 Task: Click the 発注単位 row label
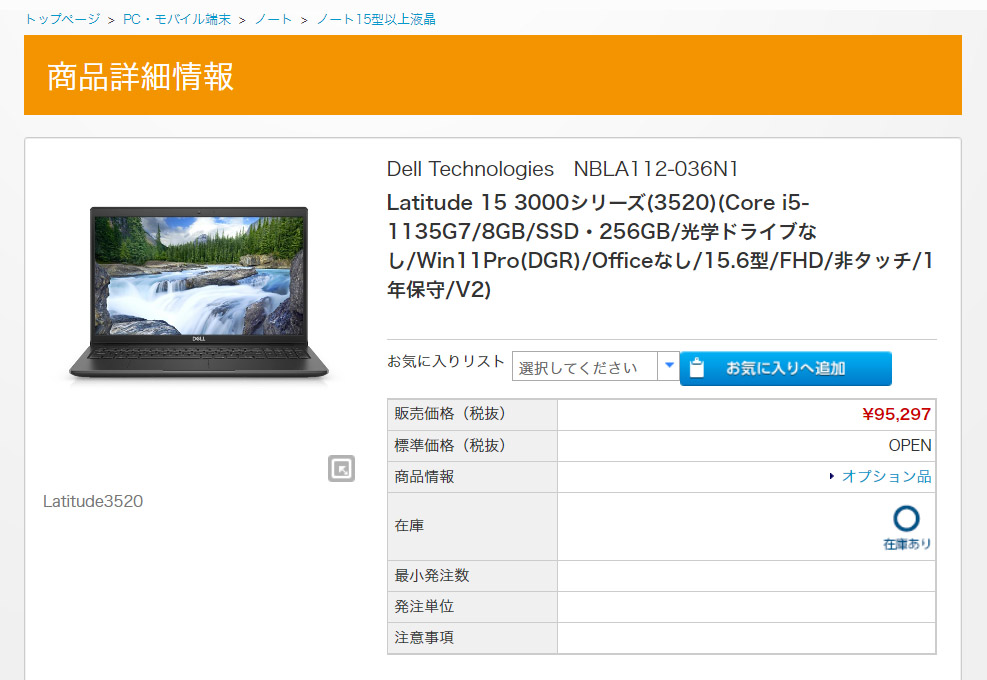click(424, 606)
